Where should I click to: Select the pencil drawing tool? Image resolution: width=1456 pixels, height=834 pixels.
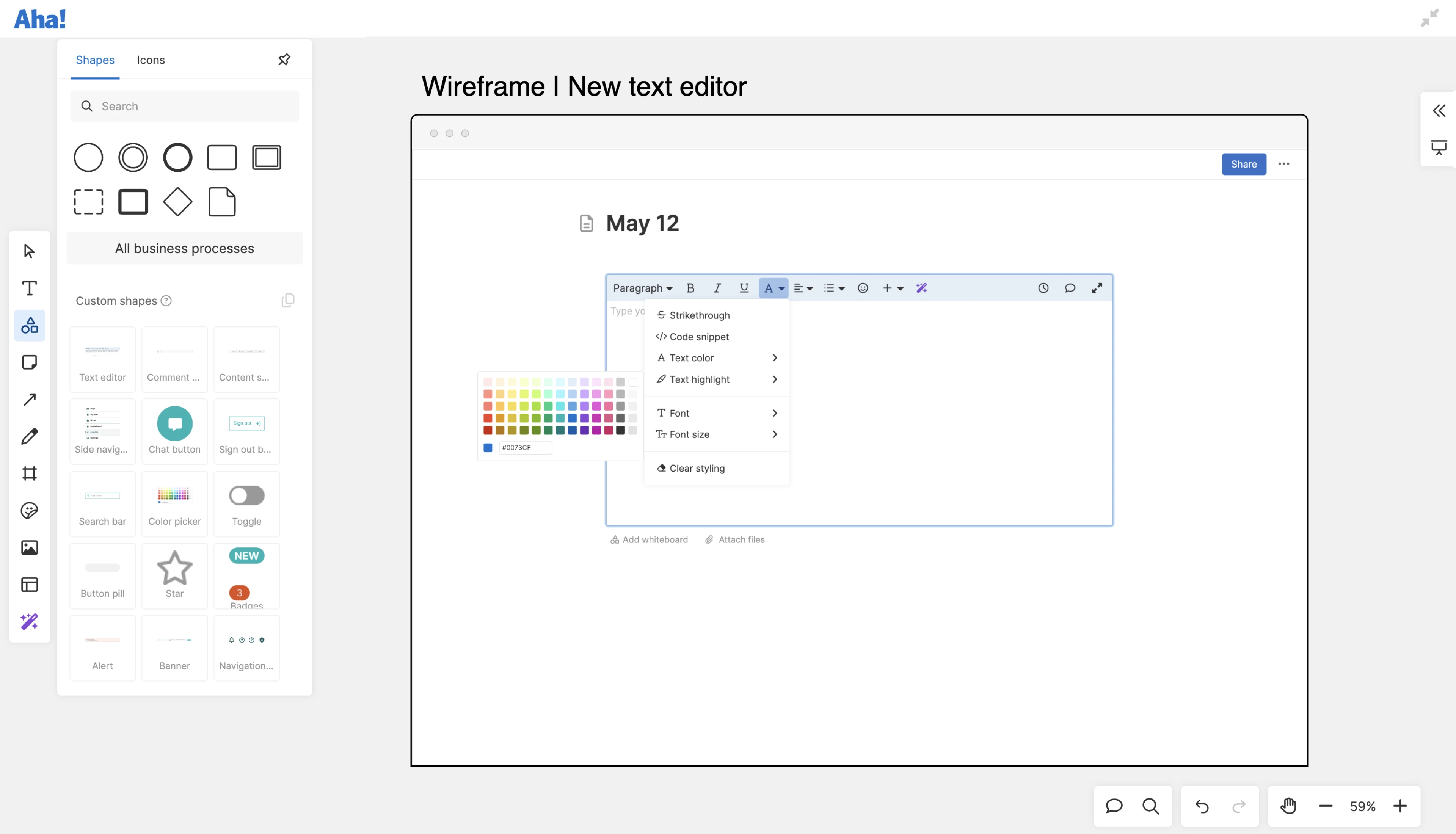coord(29,436)
